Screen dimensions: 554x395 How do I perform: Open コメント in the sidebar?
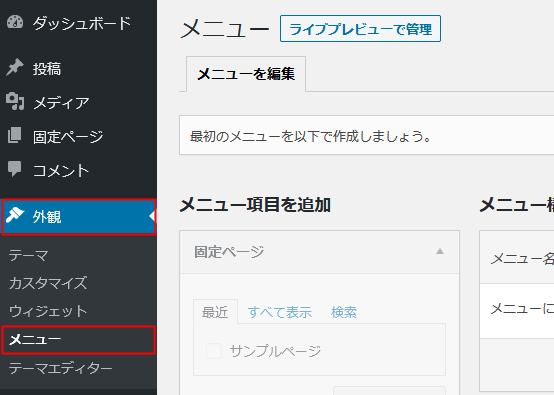61,171
